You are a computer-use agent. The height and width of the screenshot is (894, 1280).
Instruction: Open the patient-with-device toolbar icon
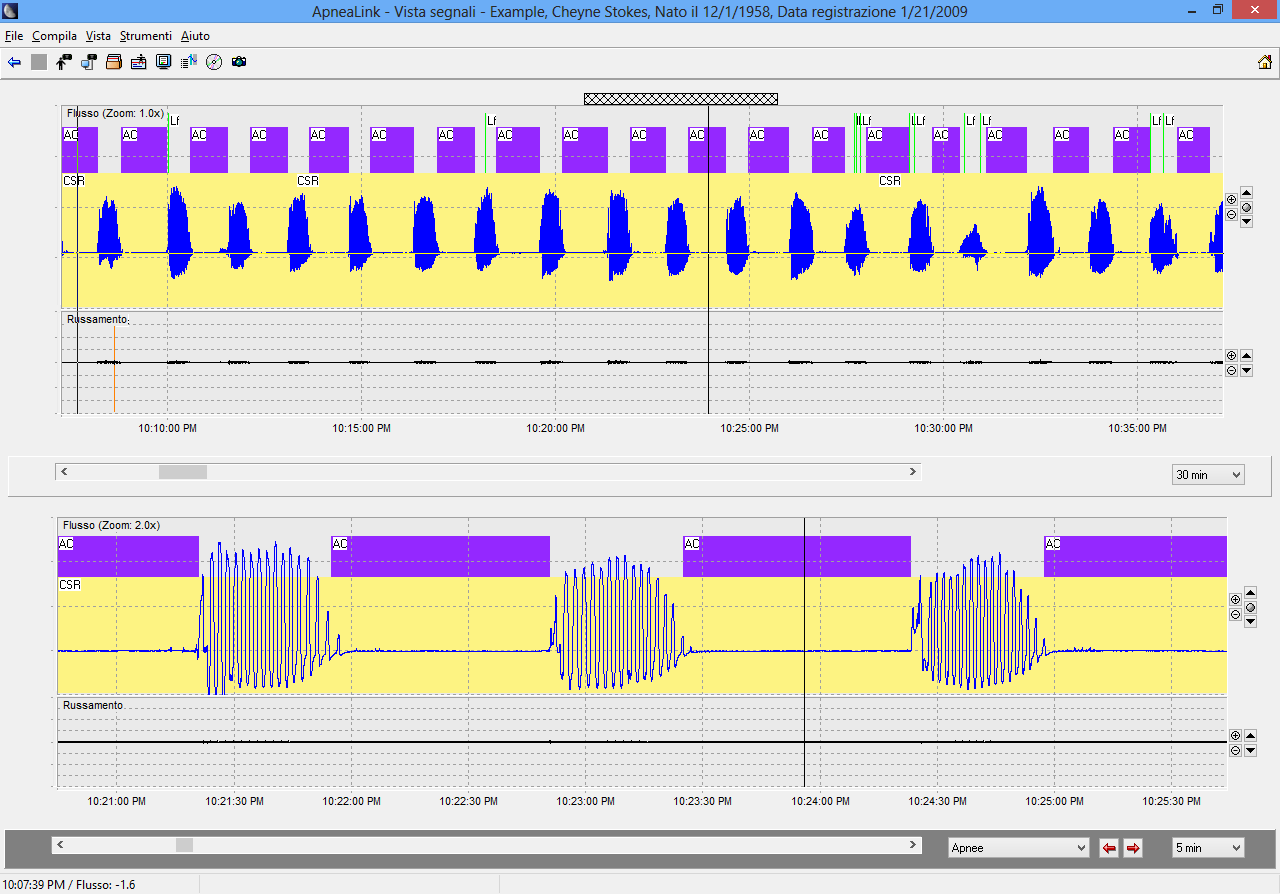(64, 62)
